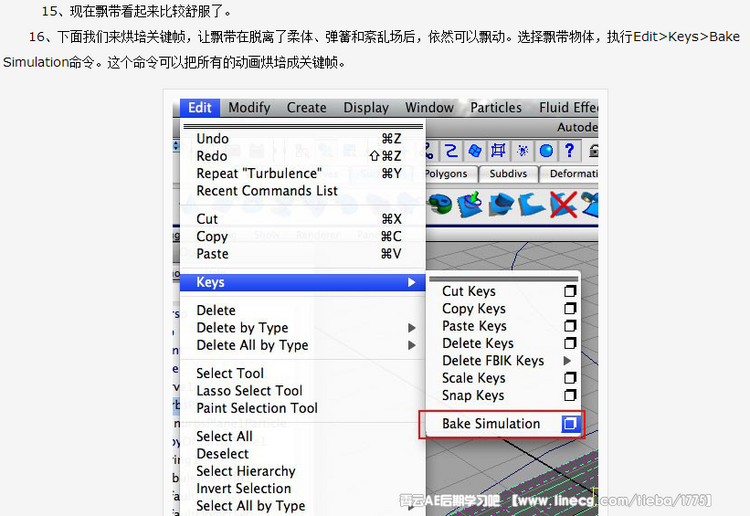Image resolution: width=750 pixels, height=516 pixels.
Task: Click the intersect surfaces shelf icon
Action: 501,205
